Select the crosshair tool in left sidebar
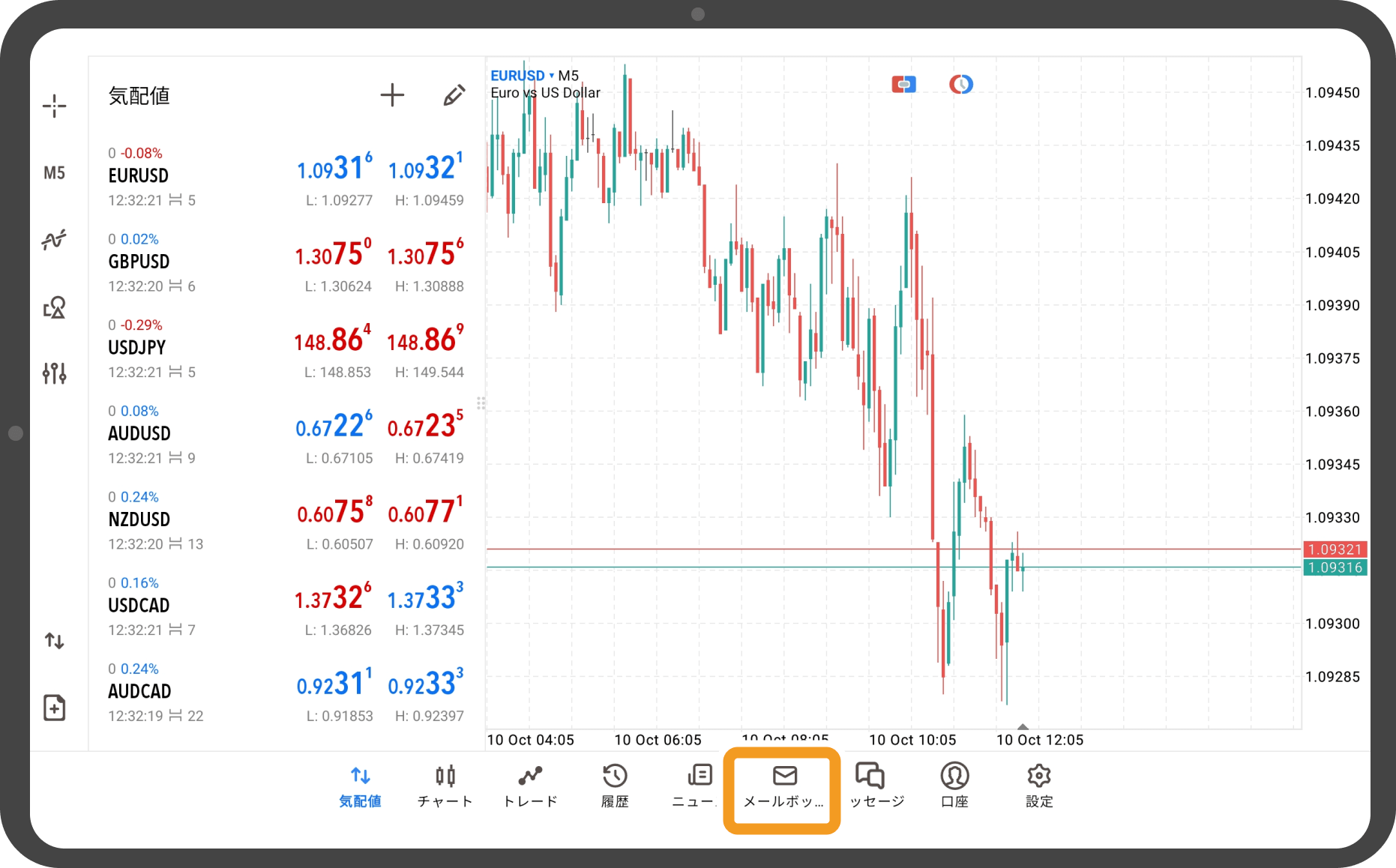Screen dimensions: 1396x868 click(x=54, y=106)
